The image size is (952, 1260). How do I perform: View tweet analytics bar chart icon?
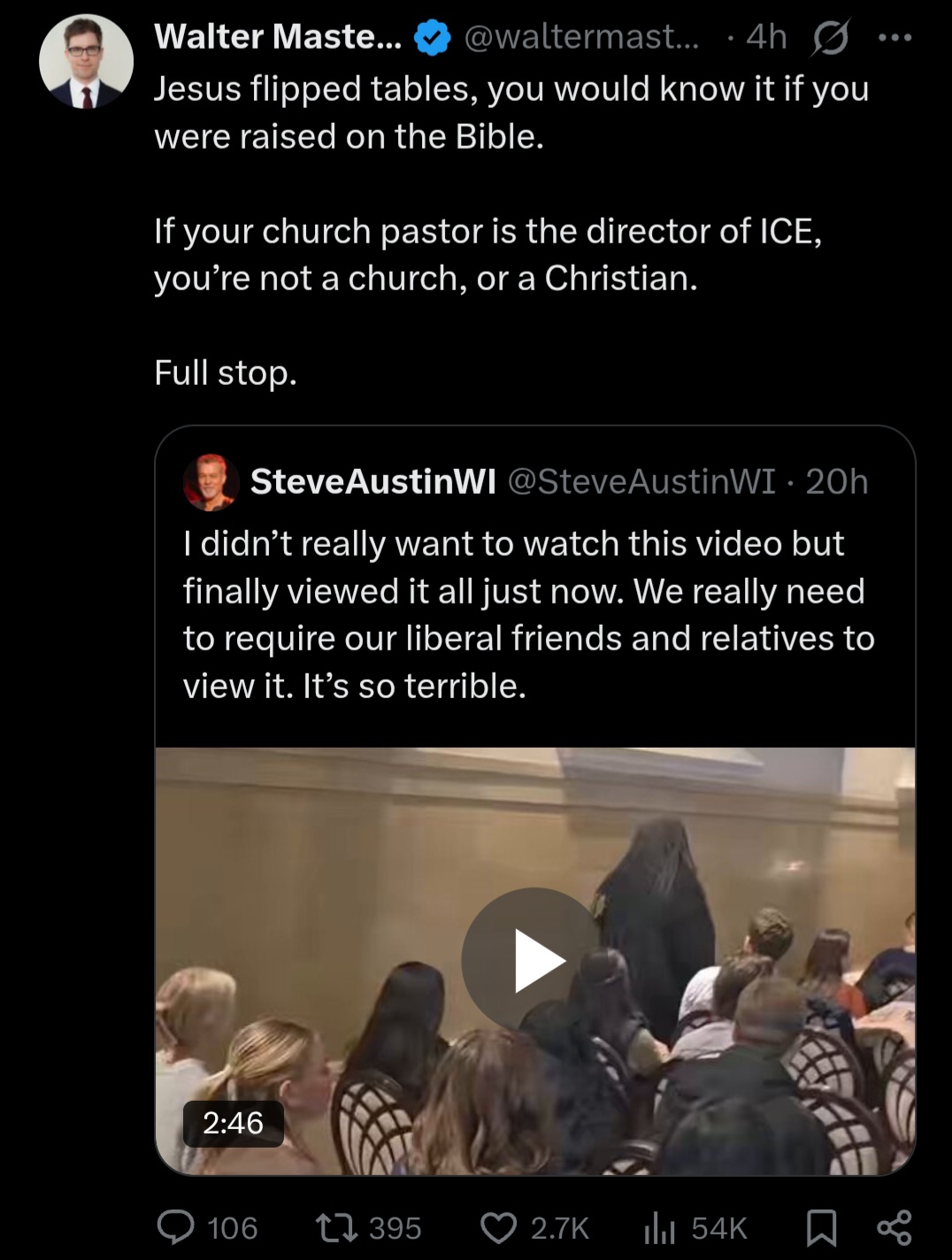pyautogui.click(x=660, y=1227)
